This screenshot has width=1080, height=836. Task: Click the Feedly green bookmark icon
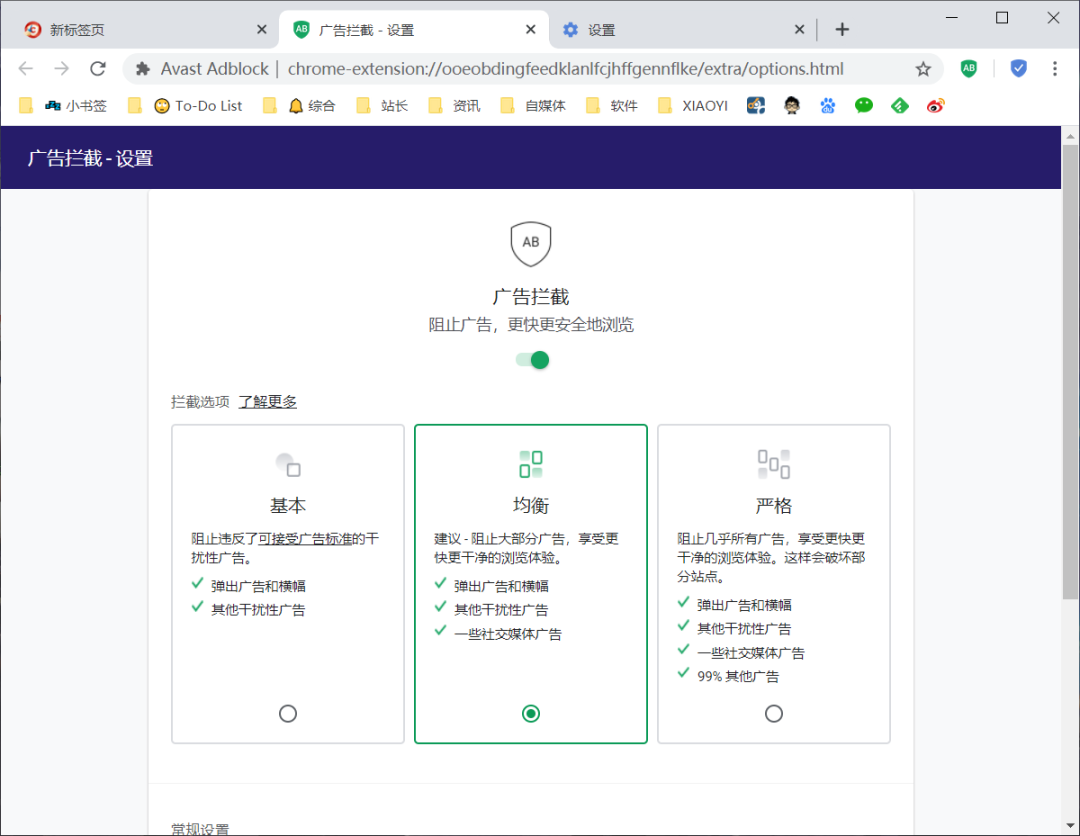pos(899,105)
